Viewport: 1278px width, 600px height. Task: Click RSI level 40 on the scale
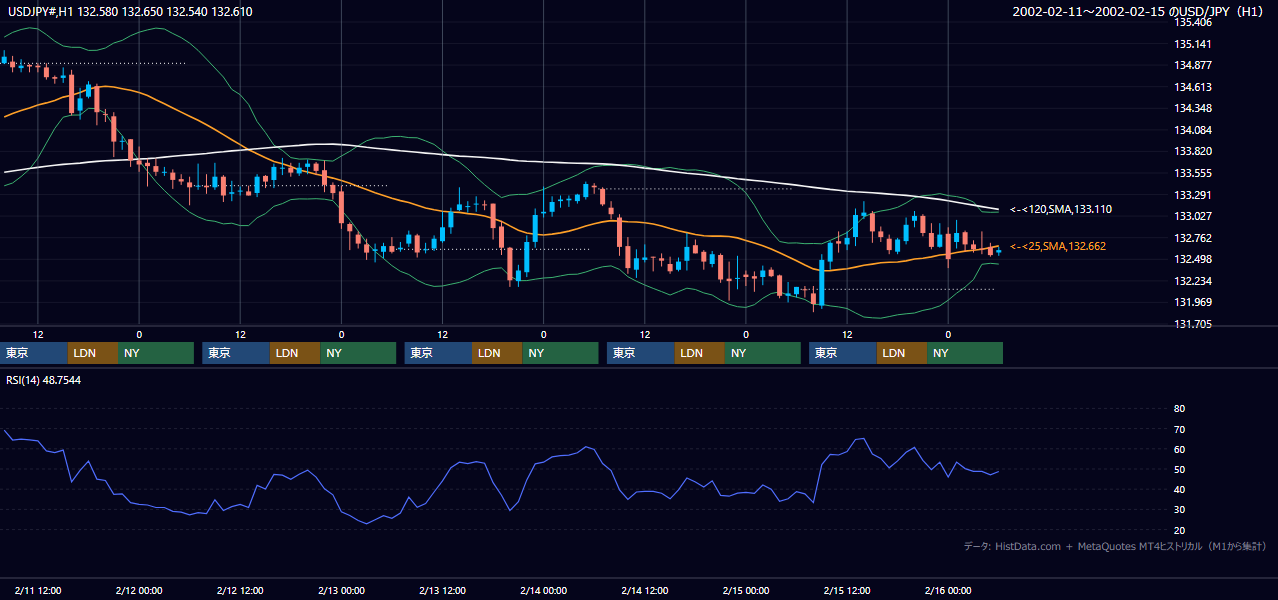point(1179,489)
